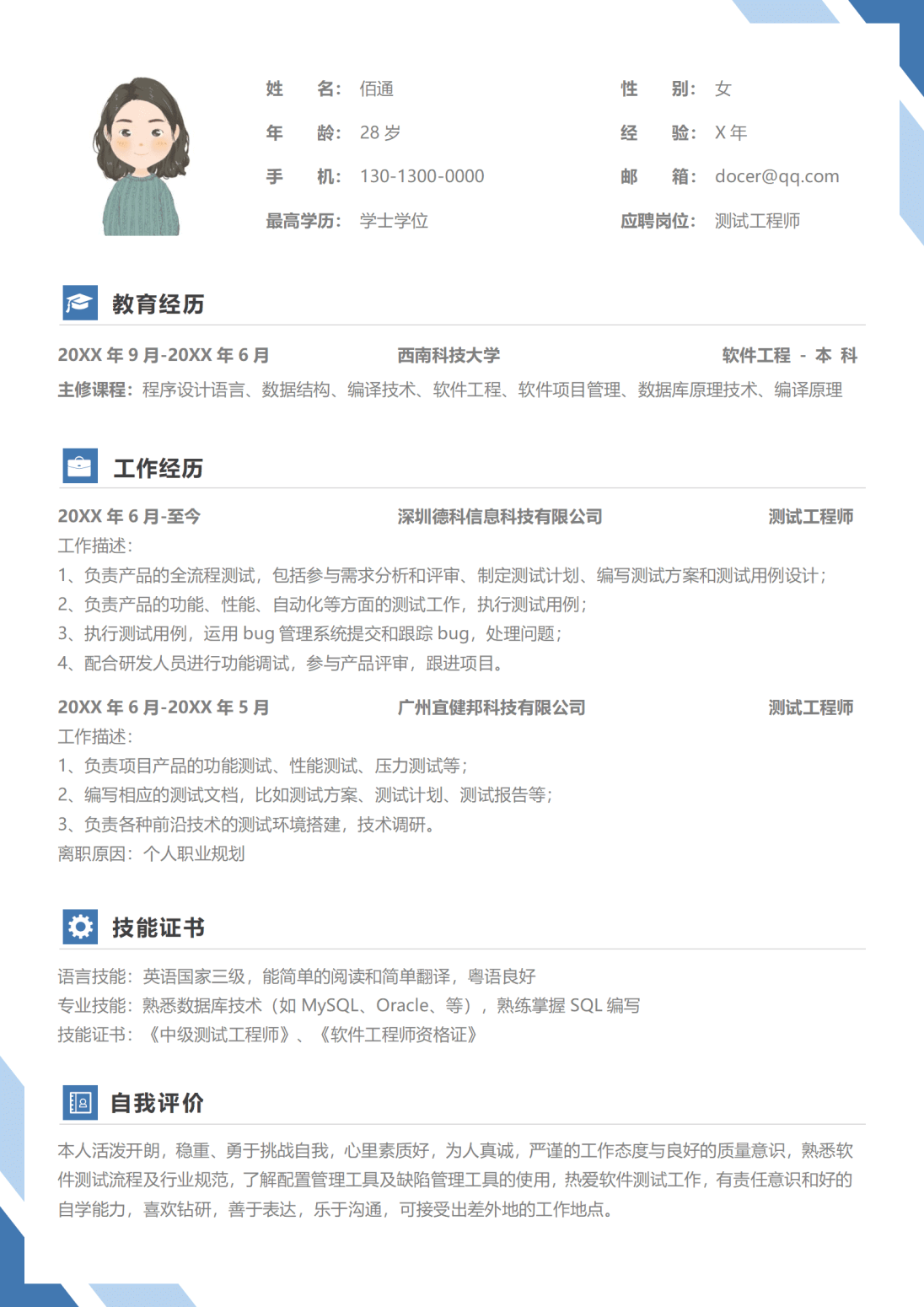Image resolution: width=924 pixels, height=1307 pixels.
Task: Click line 4、配合研发人员进行功能调试
Action: pyautogui.click(x=281, y=664)
